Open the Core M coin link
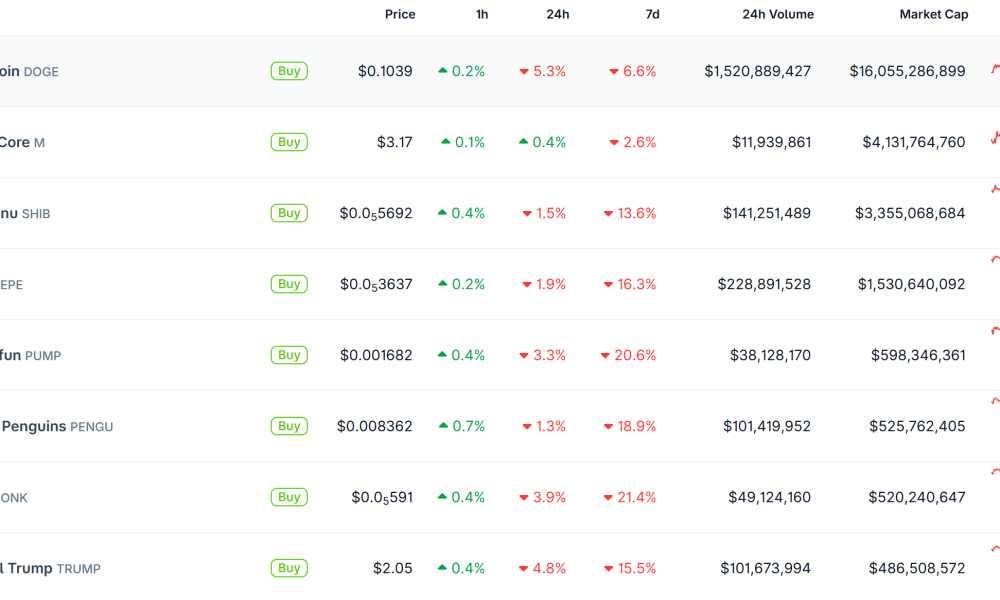This screenshot has width=1000, height=600. coord(22,142)
